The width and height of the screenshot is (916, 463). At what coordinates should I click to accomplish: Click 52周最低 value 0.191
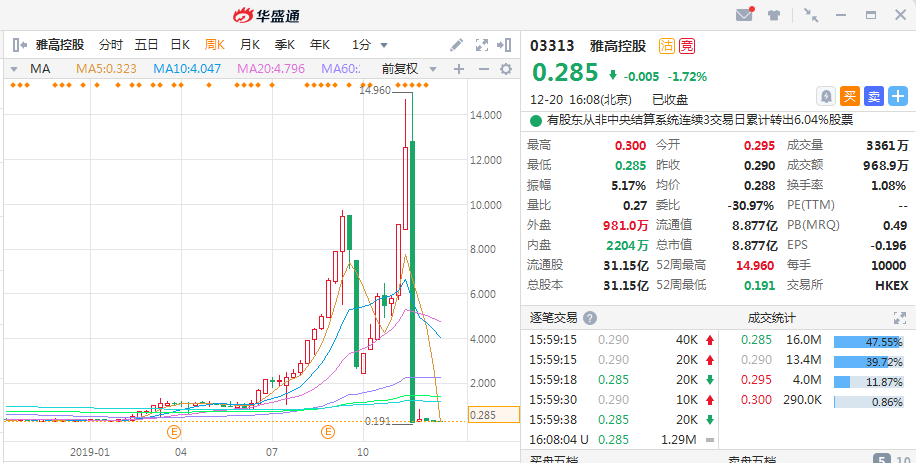click(x=759, y=286)
